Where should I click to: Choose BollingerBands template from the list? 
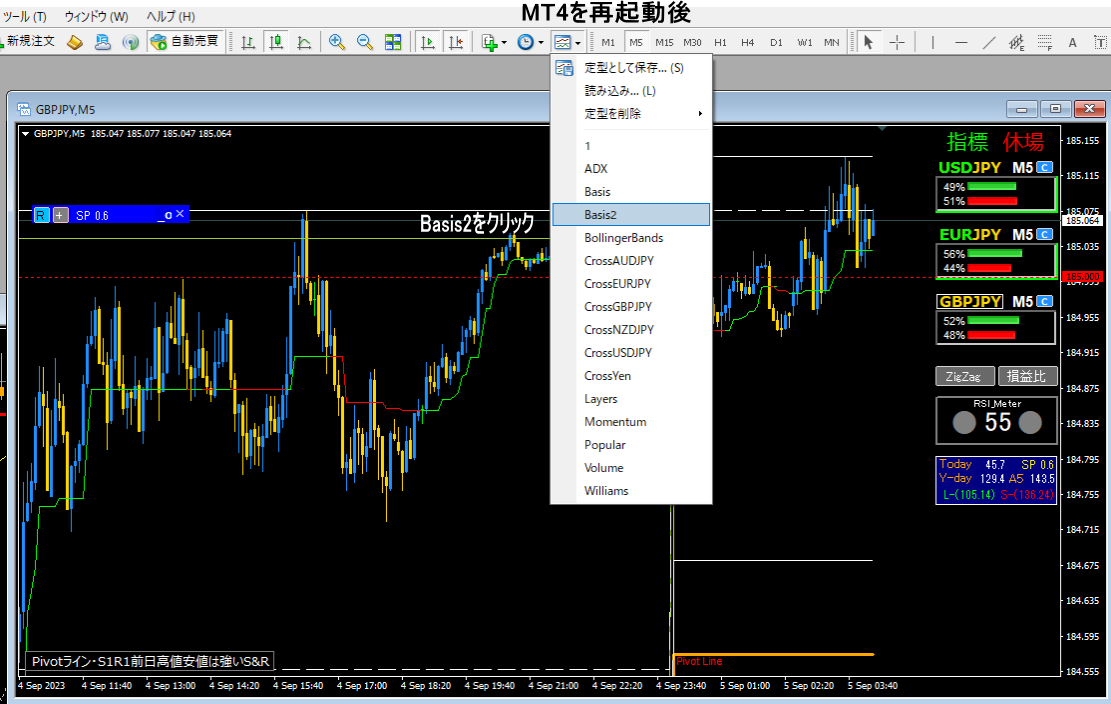coord(624,238)
